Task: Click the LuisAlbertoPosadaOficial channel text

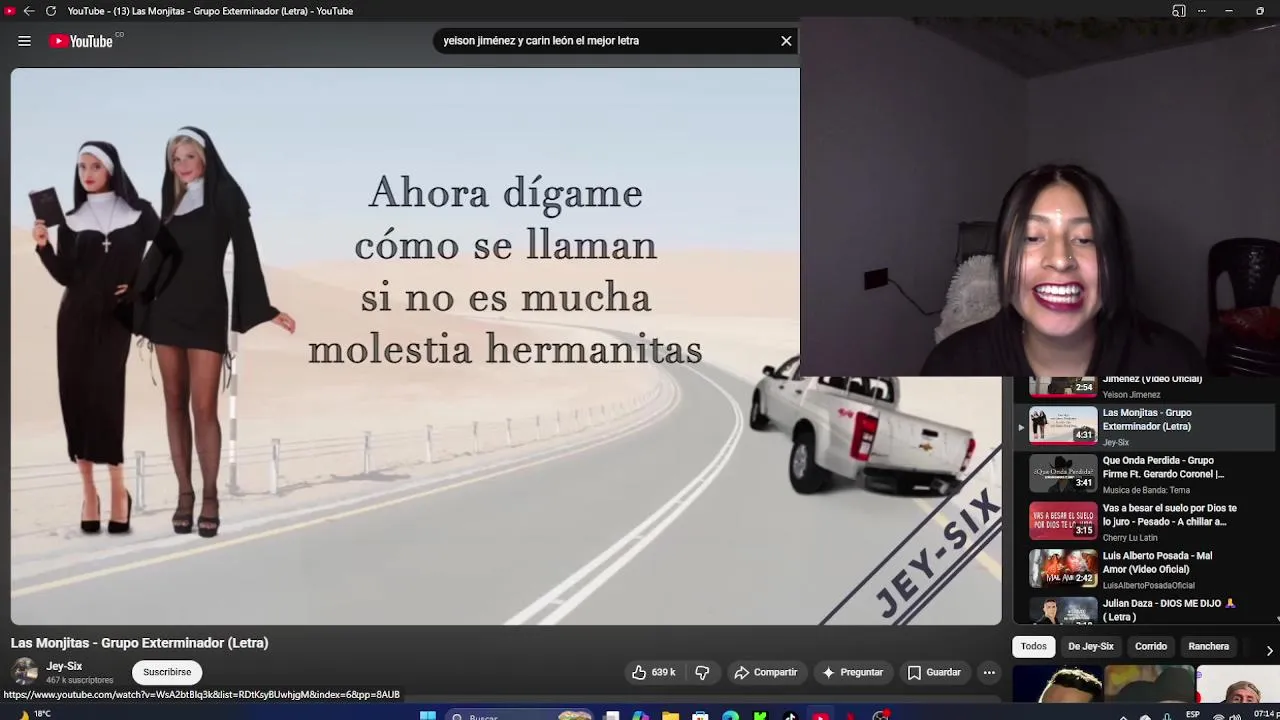Action: [x=1148, y=585]
